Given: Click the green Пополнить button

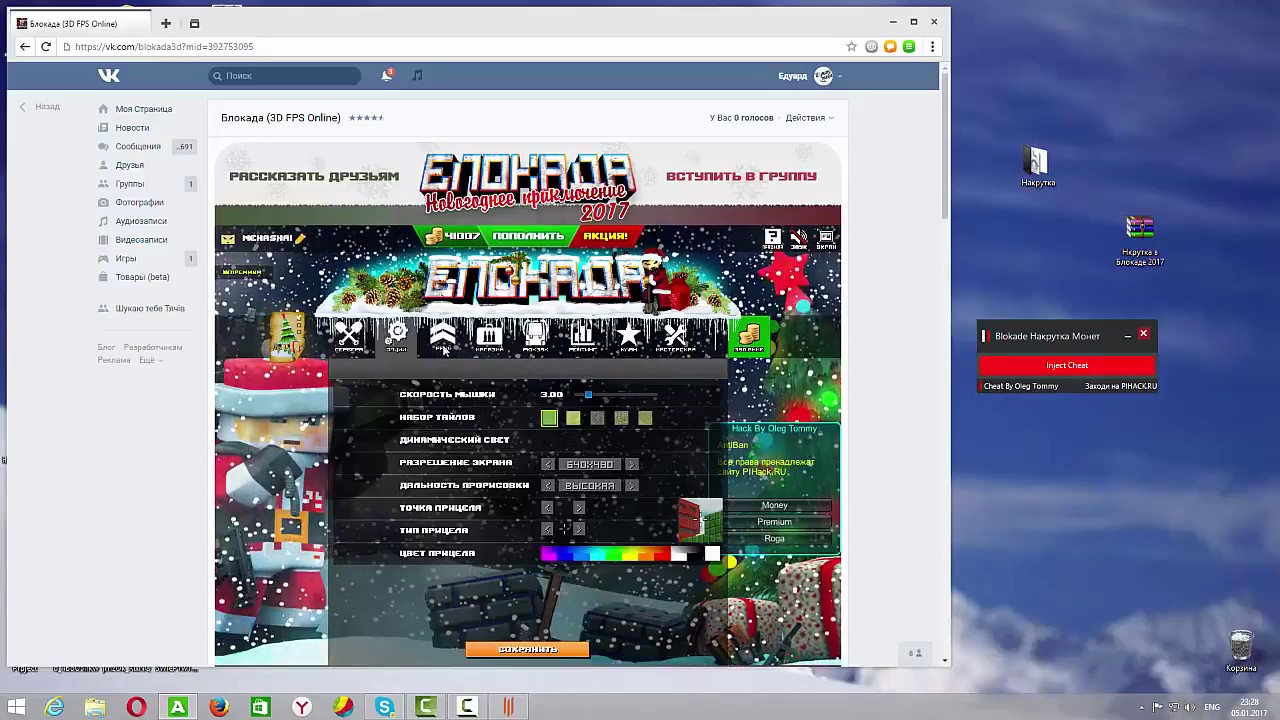Looking at the screenshot, I should click(x=528, y=236).
